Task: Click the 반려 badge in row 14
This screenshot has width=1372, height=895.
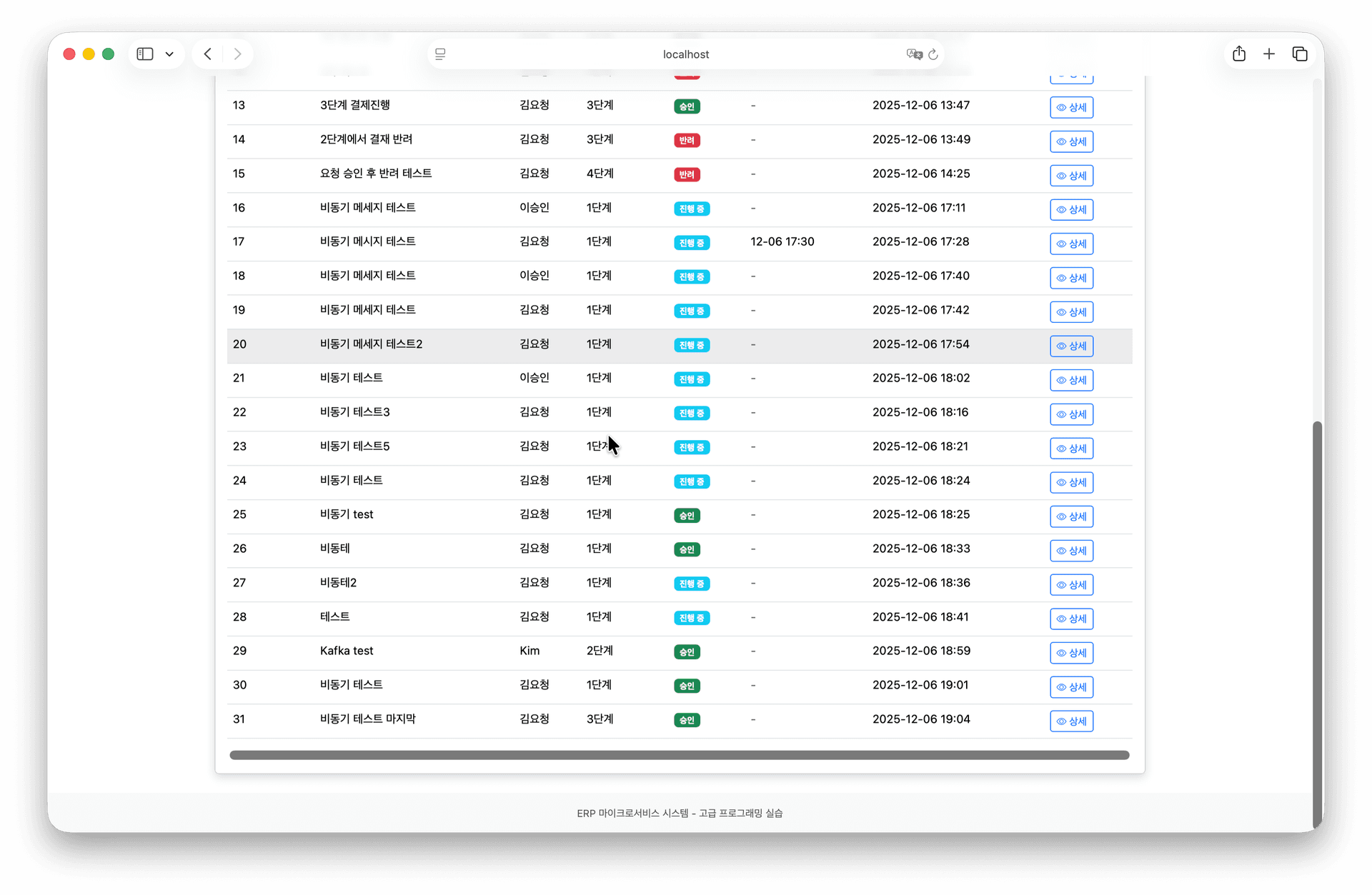Action: pos(687,141)
